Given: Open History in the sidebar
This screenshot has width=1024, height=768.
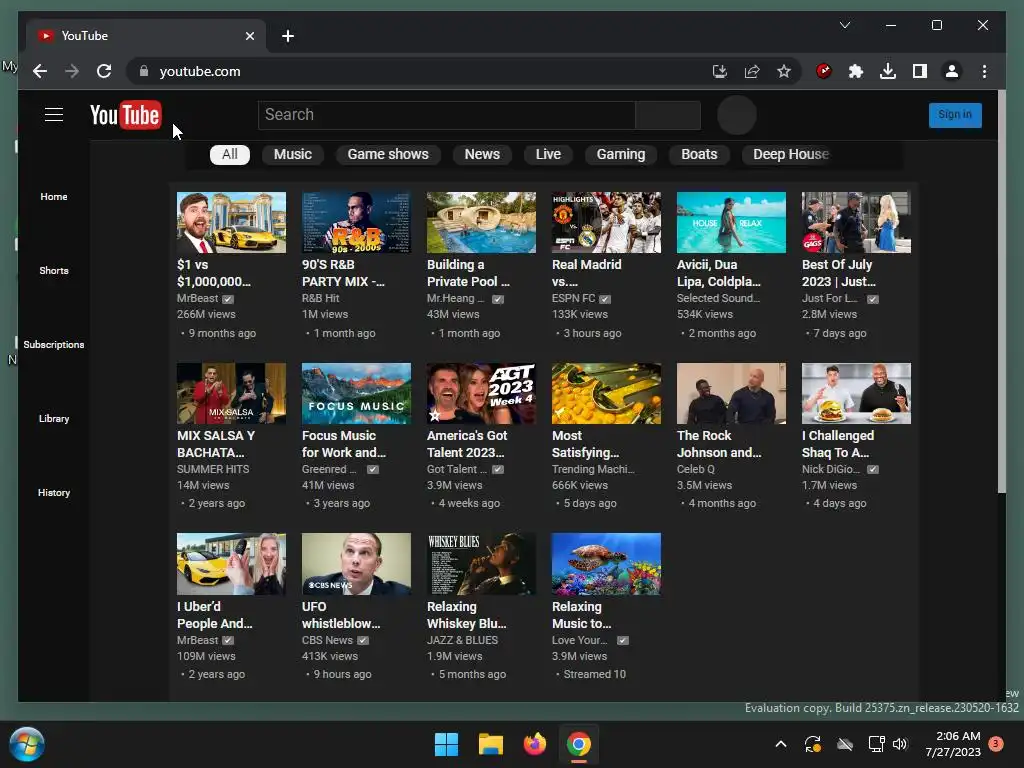Looking at the screenshot, I should [x=54, y=492].
